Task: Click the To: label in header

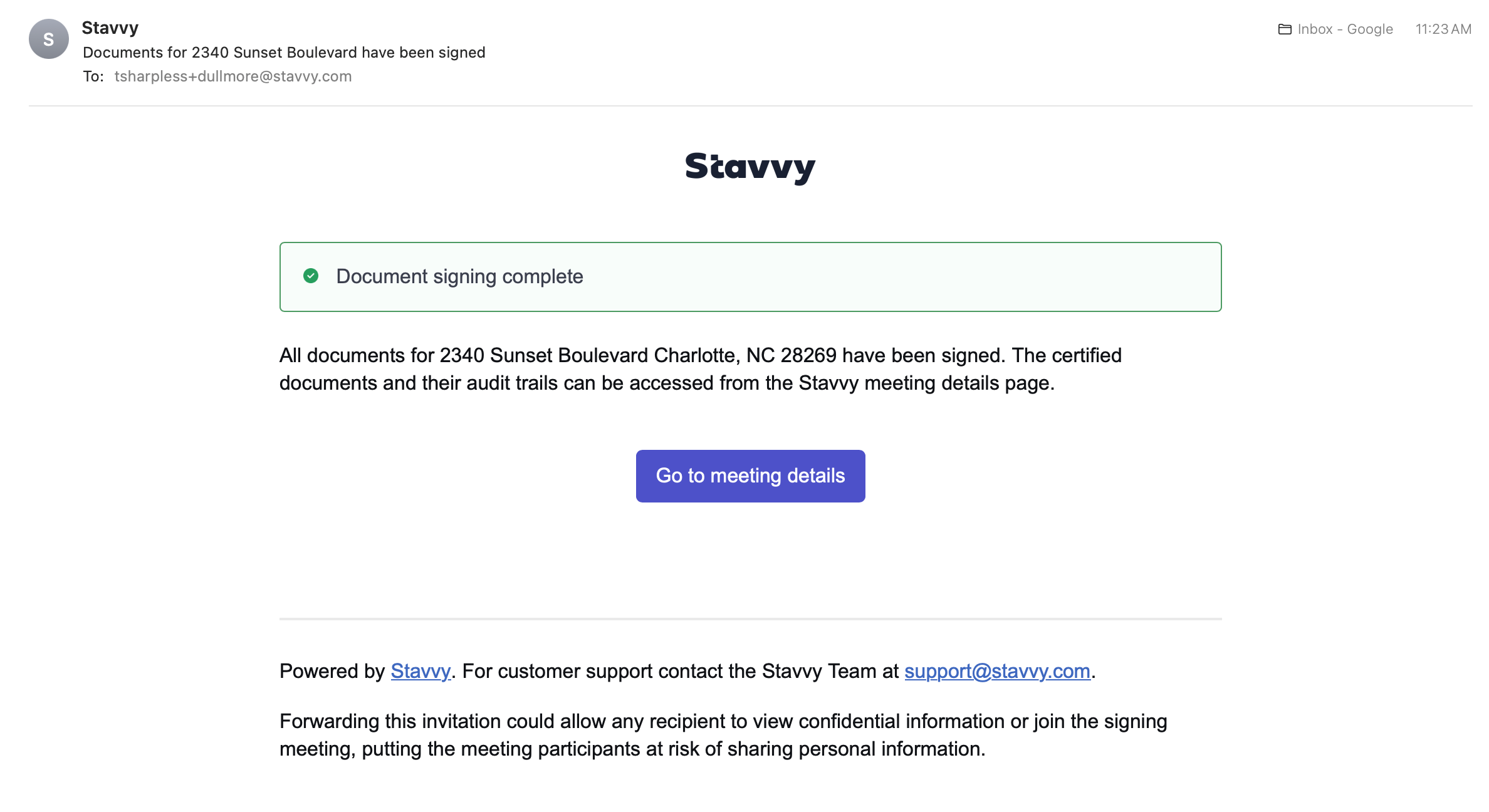Action: (x=93, y=76)
